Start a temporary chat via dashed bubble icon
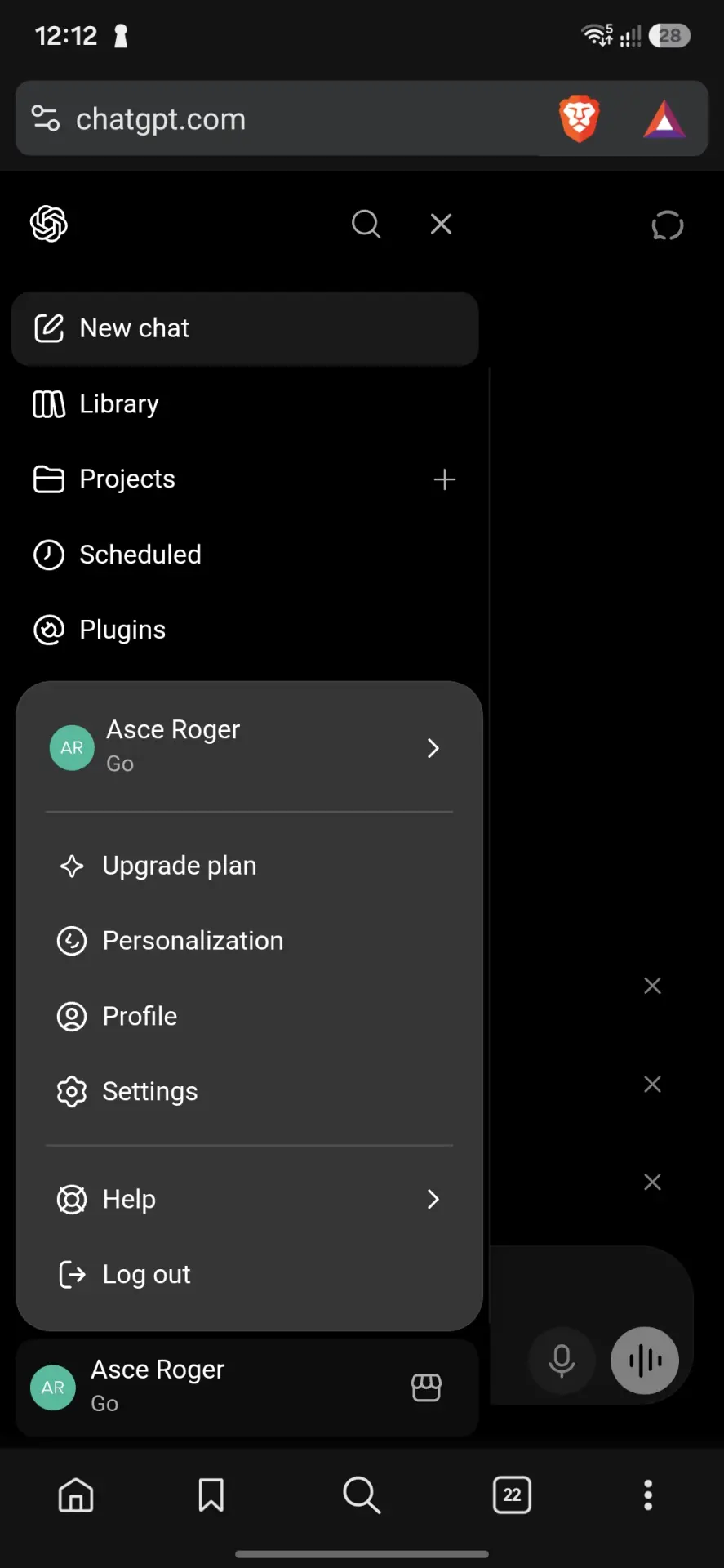 pyautogui.click(x=668, y=225)
